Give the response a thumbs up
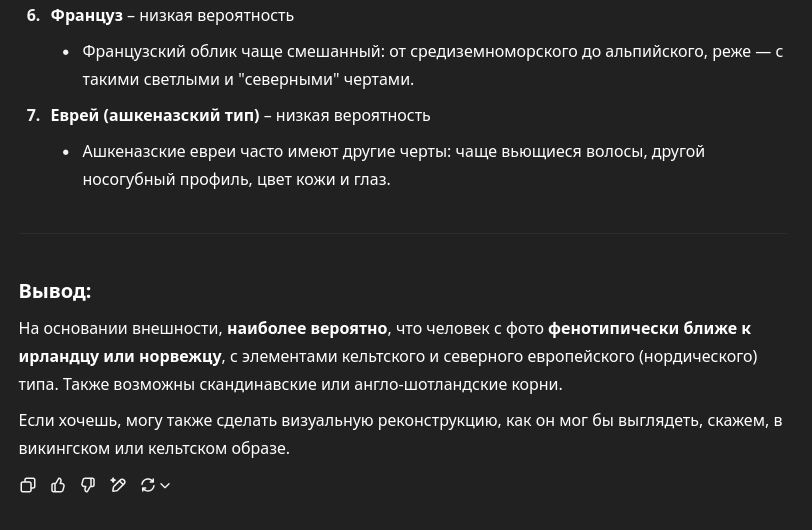This screenshot has width=812, height=530. 58,485
